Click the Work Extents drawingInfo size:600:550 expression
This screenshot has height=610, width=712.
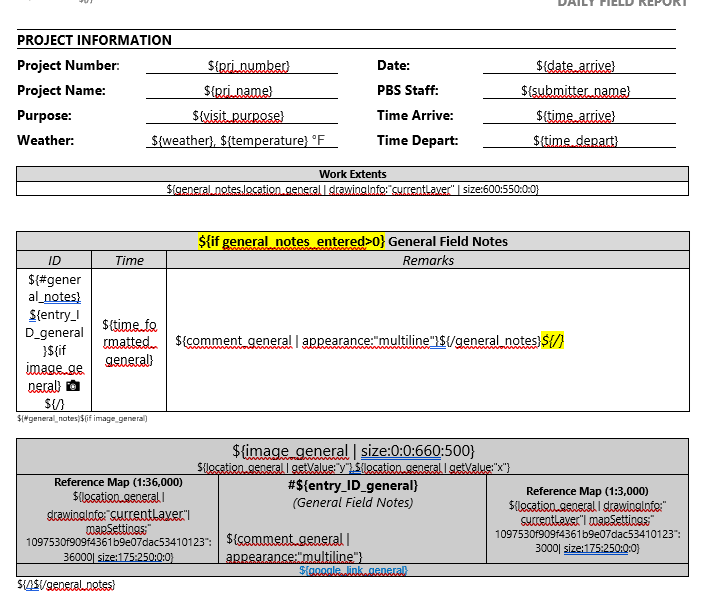point(352,189)
